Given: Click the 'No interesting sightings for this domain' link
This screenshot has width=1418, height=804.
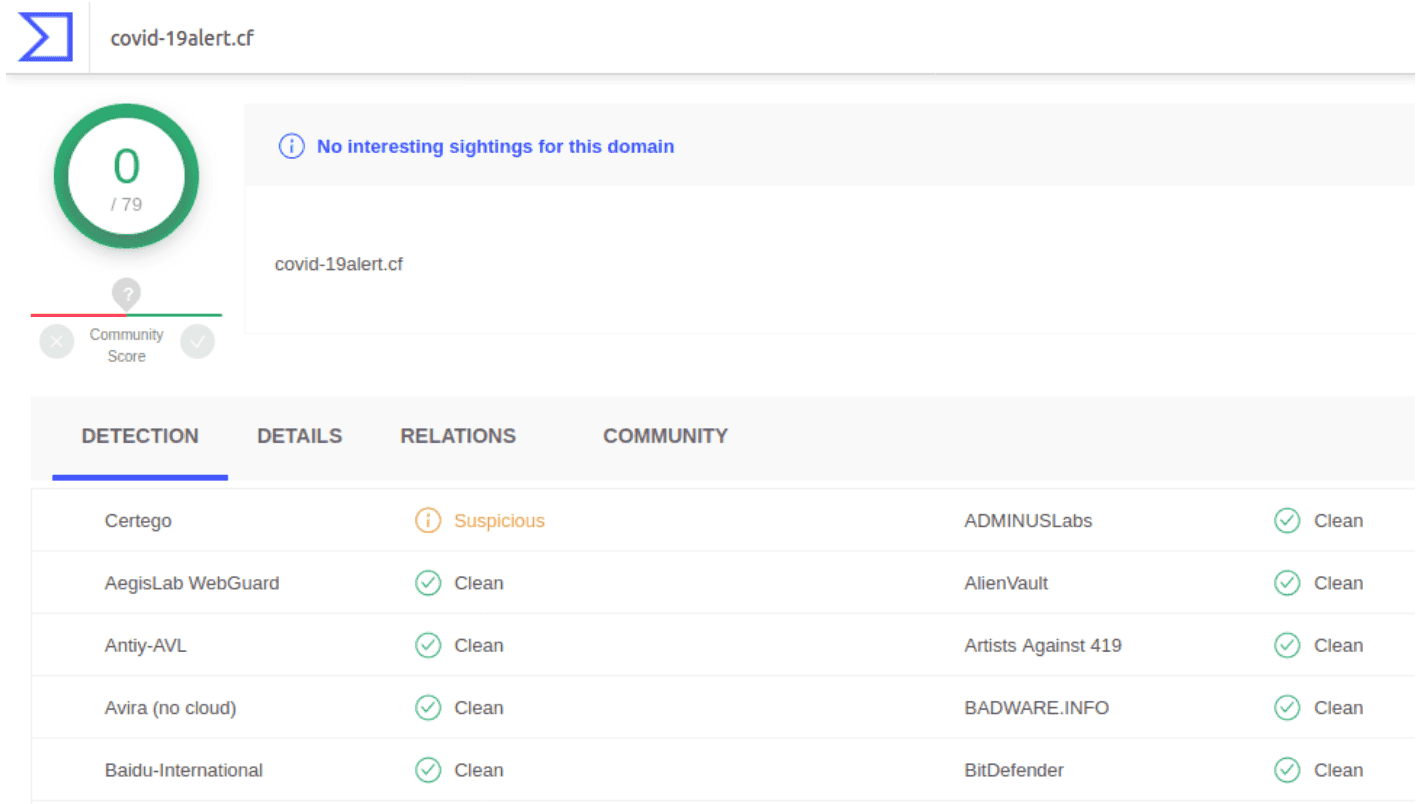Looking at the screenshot, I should click(495, 147).
